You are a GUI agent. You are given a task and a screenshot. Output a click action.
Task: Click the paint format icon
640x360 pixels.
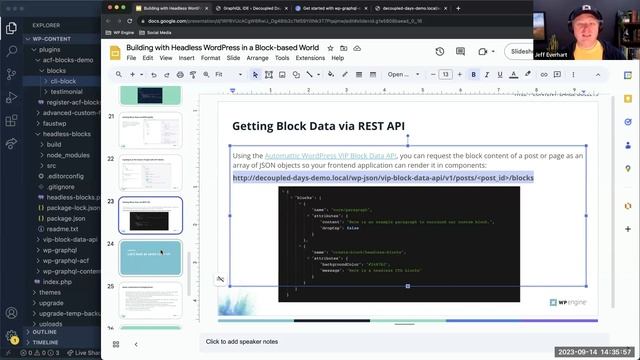click(193, 75)
